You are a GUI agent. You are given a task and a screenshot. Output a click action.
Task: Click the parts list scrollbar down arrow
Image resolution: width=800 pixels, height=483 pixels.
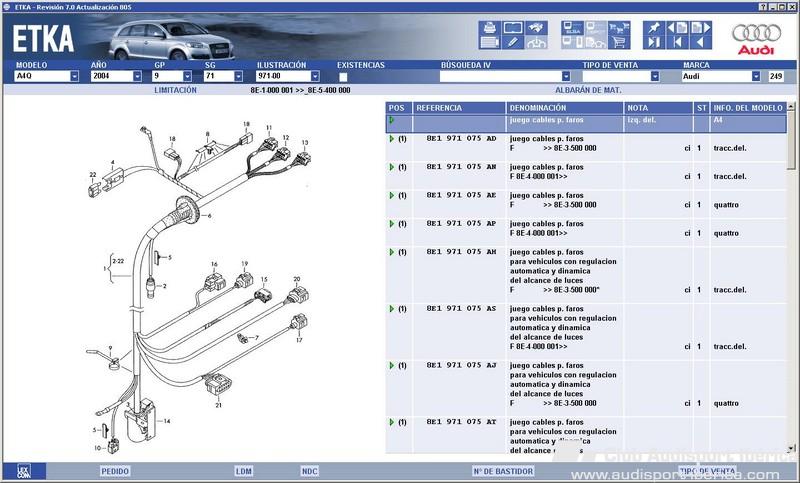click(x=791, y=449)
